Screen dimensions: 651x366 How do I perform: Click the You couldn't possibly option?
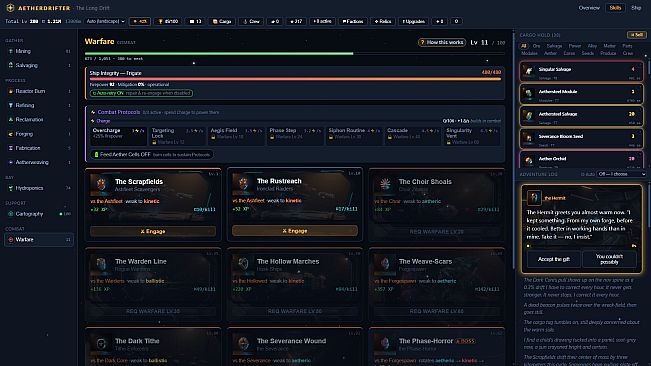(609, 259)
